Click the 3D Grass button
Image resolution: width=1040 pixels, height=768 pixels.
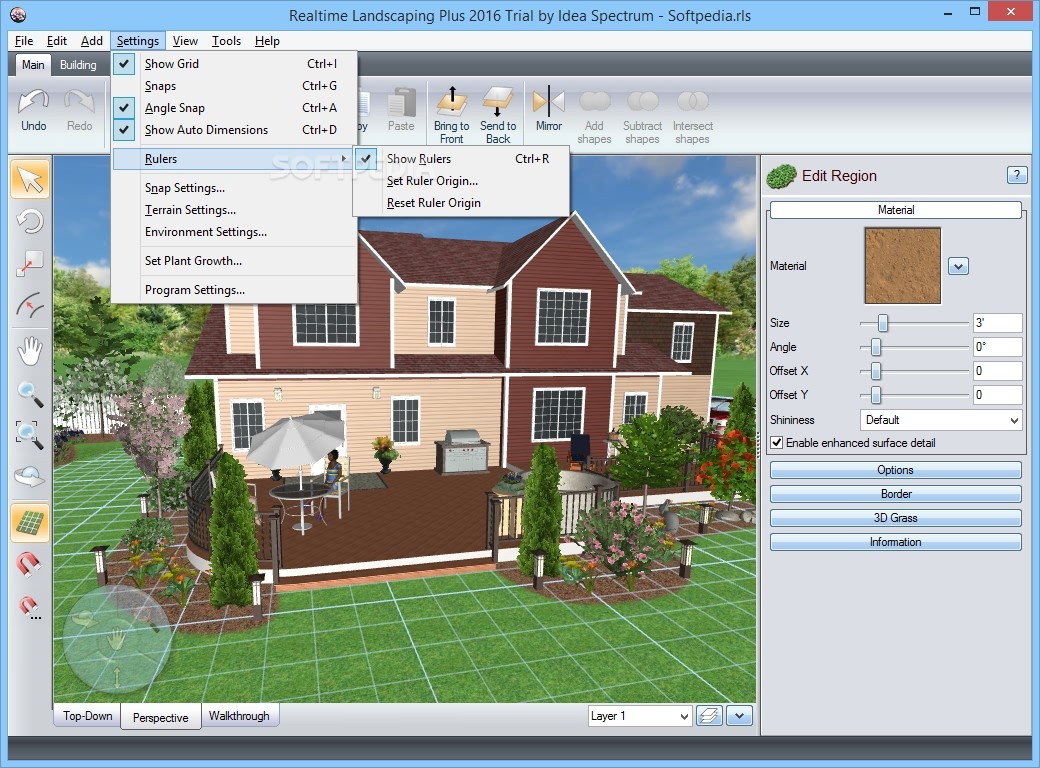coord(895,518)
